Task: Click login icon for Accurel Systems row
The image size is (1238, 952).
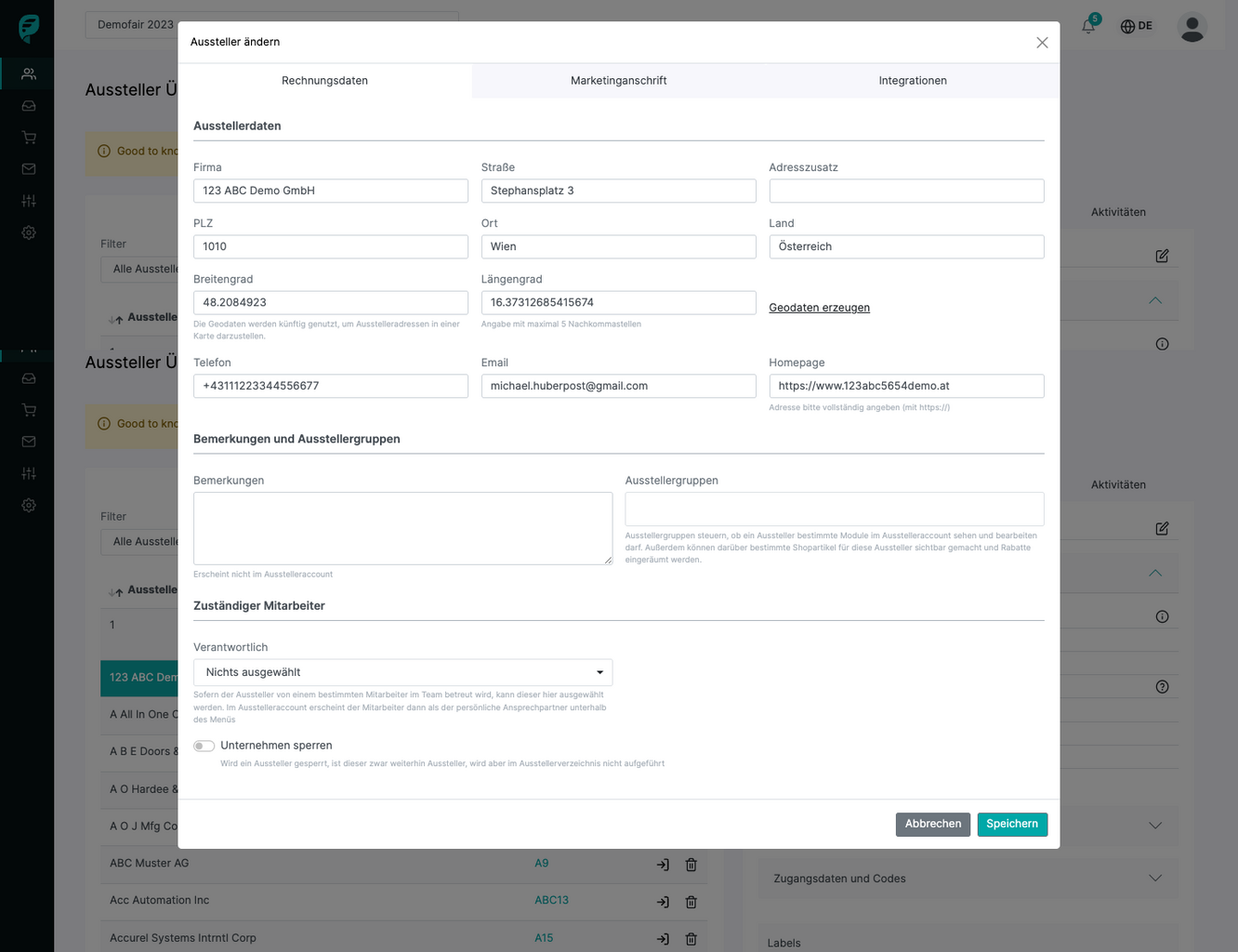Action: click(663, 939)
